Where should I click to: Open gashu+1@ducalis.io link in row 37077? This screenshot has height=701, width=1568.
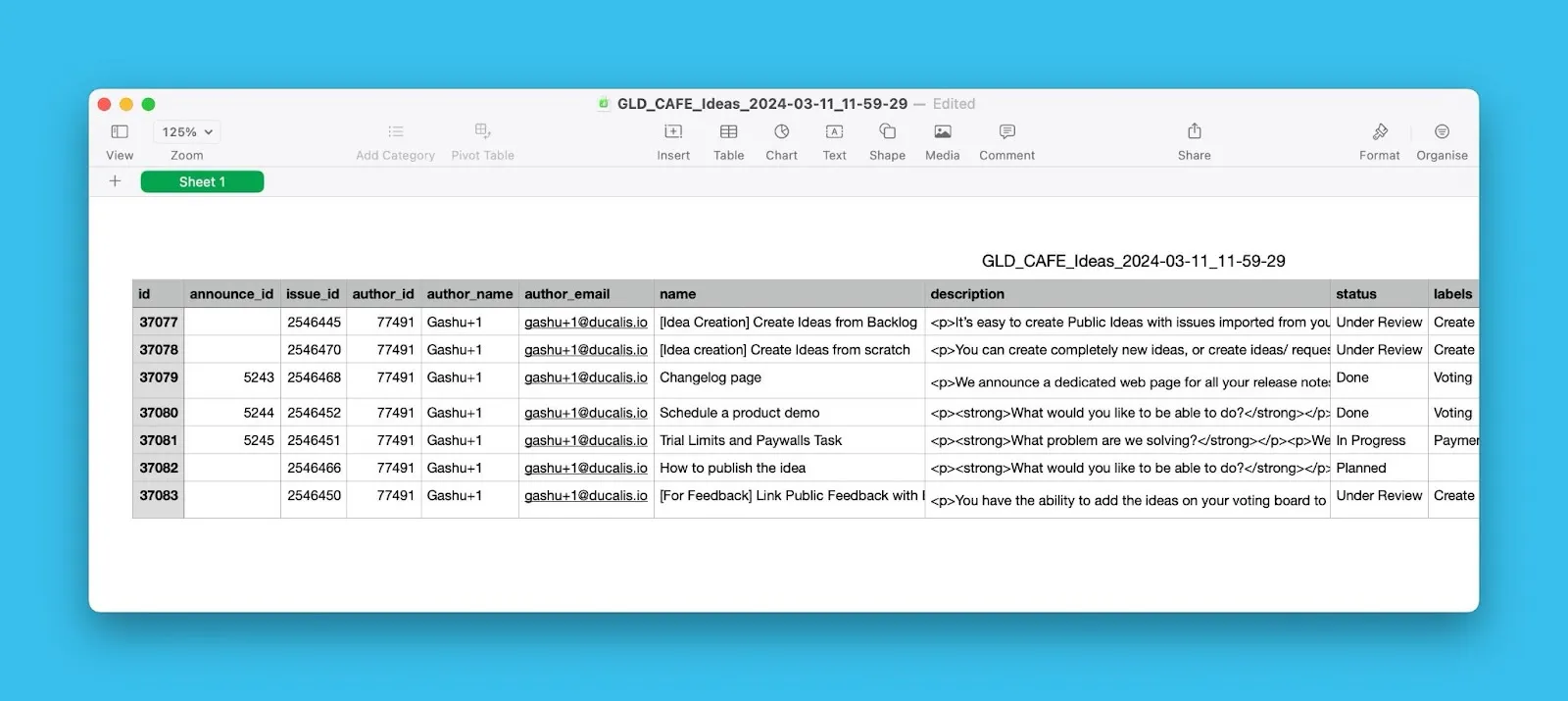point(585,323)
